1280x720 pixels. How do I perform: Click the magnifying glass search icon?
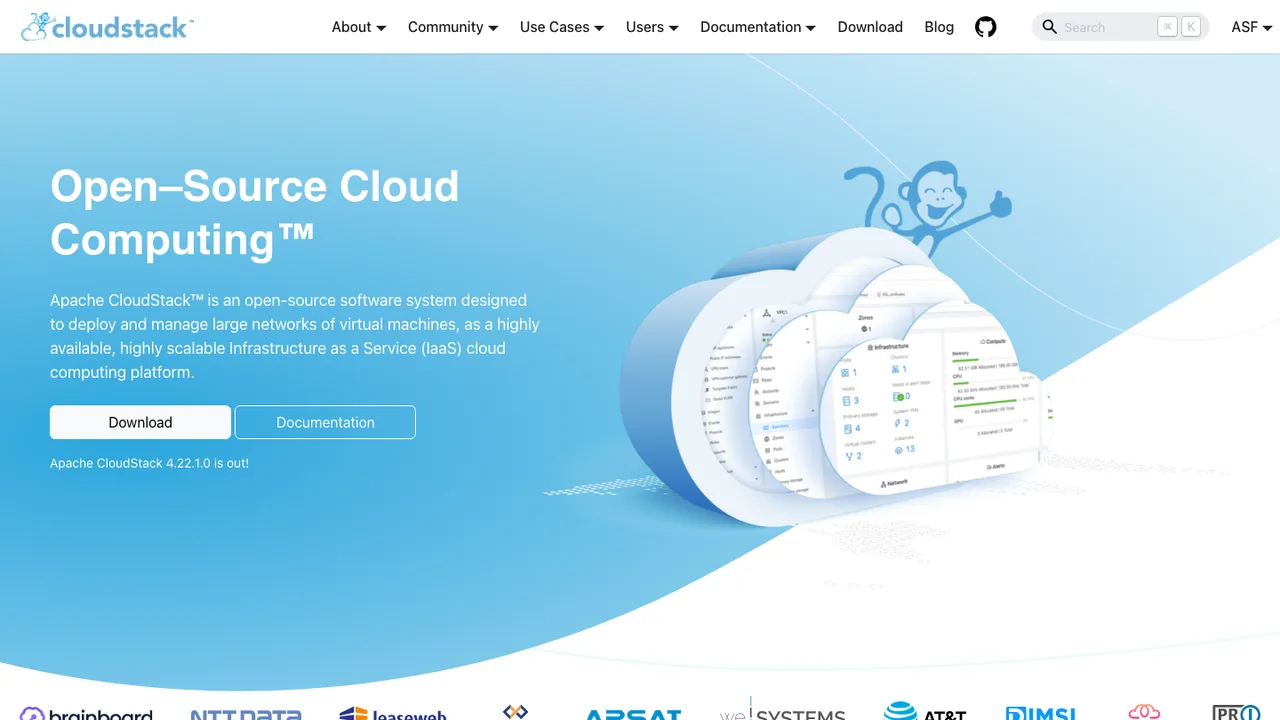point(1049,27)
